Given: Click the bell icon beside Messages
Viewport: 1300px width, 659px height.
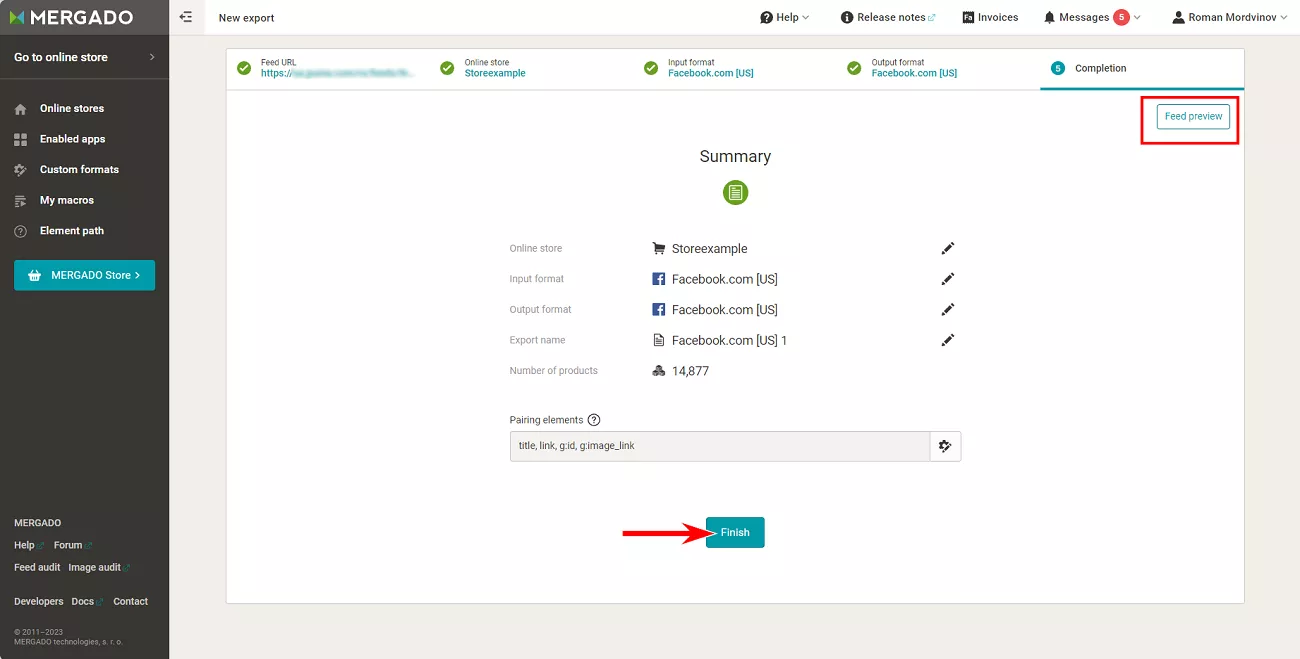Looking at the screenshot, I should [1049, 17].
